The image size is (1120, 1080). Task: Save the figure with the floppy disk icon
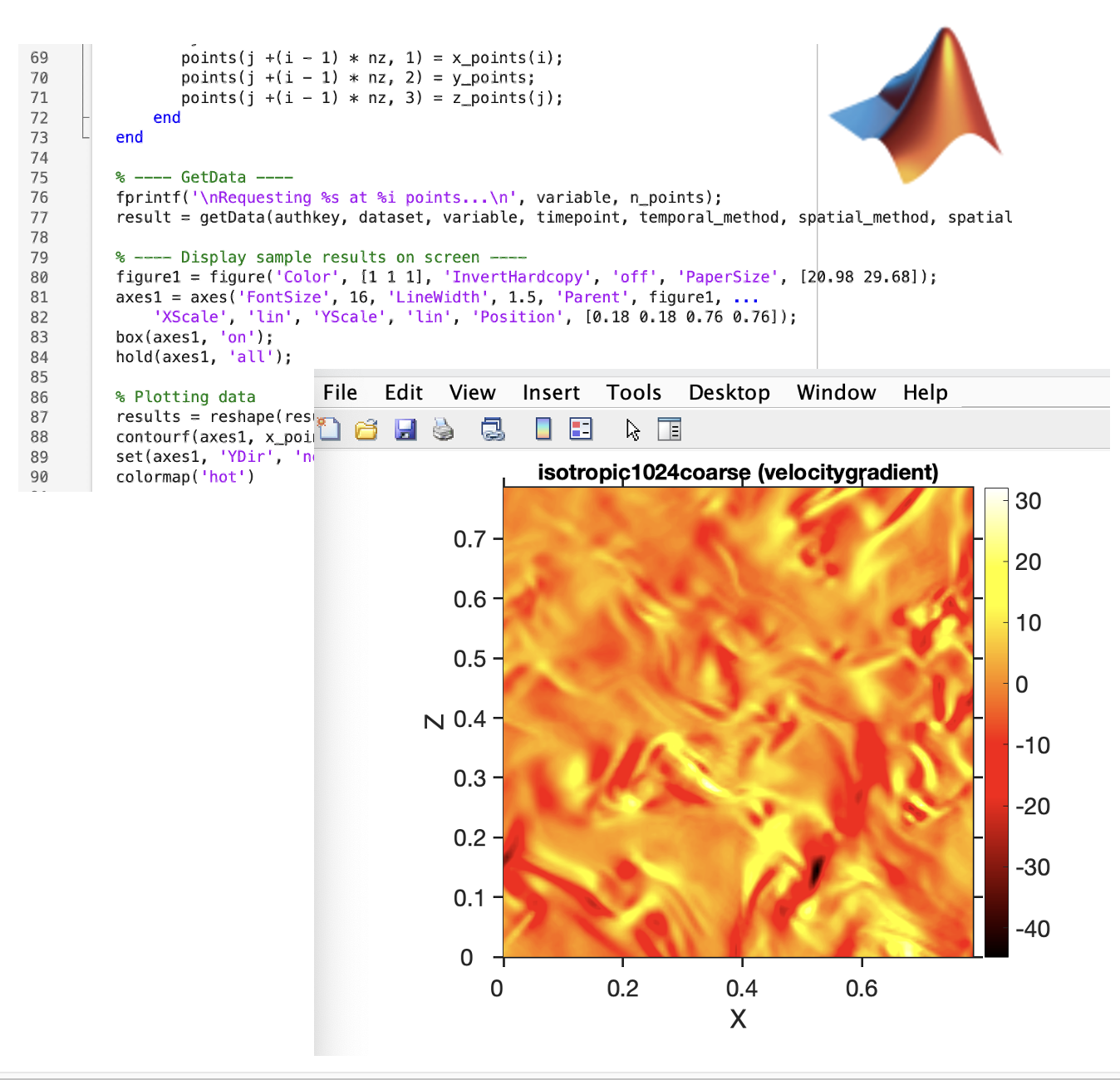coord(405,430)
